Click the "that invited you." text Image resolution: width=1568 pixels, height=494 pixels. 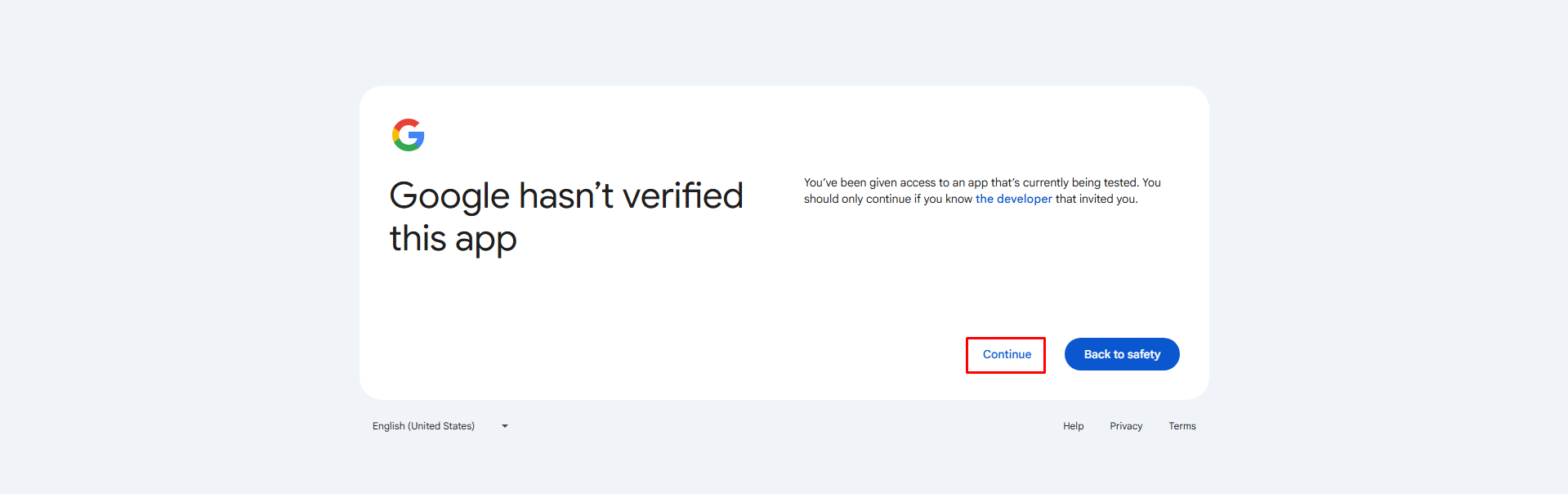[x=1097, y=199]
